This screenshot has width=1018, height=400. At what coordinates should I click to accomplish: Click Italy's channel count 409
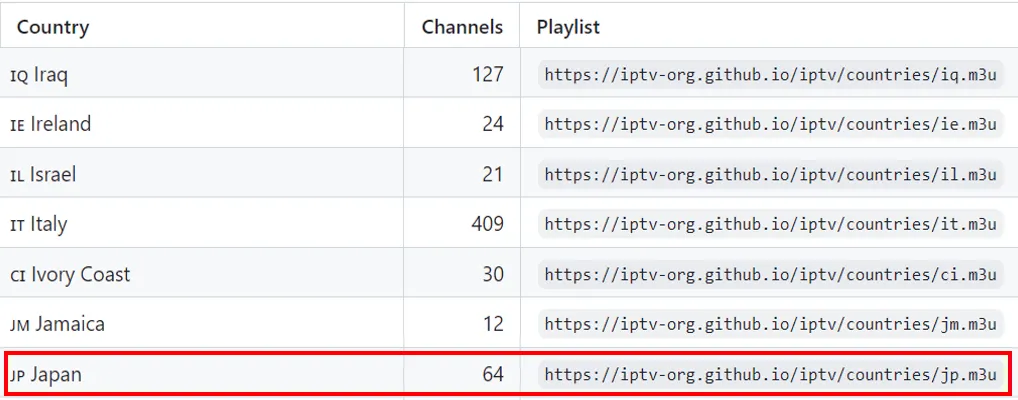(488, 224)
